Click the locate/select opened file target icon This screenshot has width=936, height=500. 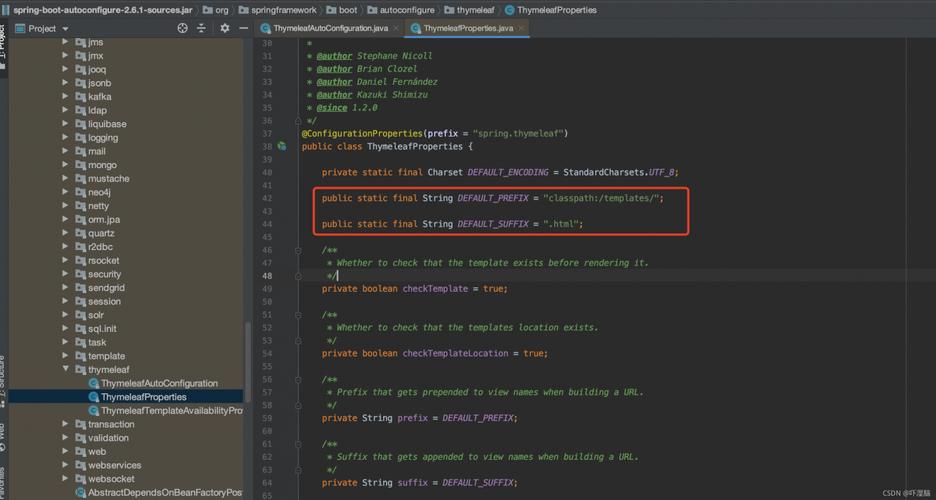coord(182,28)
